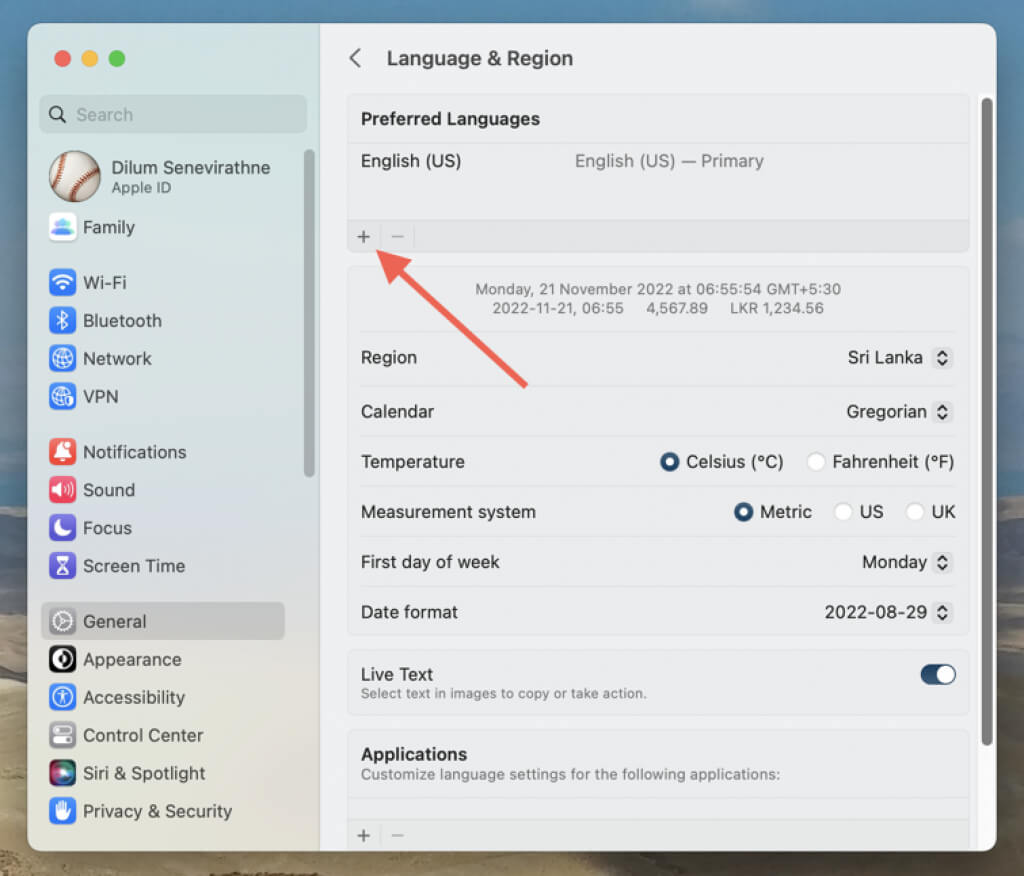Click the Language & Region title
Viewport: 1024px width, 876px height.
pos(480,58)
